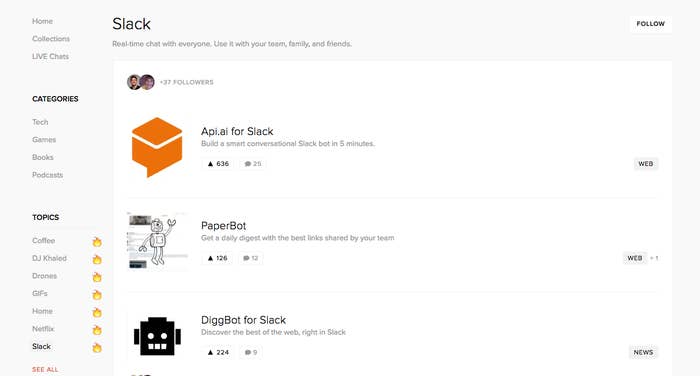
Task: Select the Tech category
Action: click(x=40, y=122)
